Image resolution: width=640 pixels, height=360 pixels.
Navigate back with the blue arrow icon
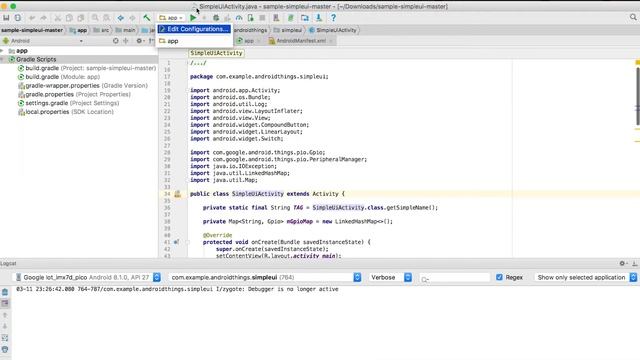coord(120,18)
